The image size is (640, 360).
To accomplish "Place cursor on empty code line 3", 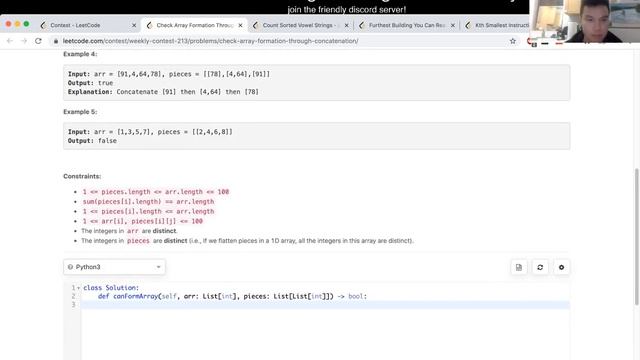I will click(x=325, y=305).
